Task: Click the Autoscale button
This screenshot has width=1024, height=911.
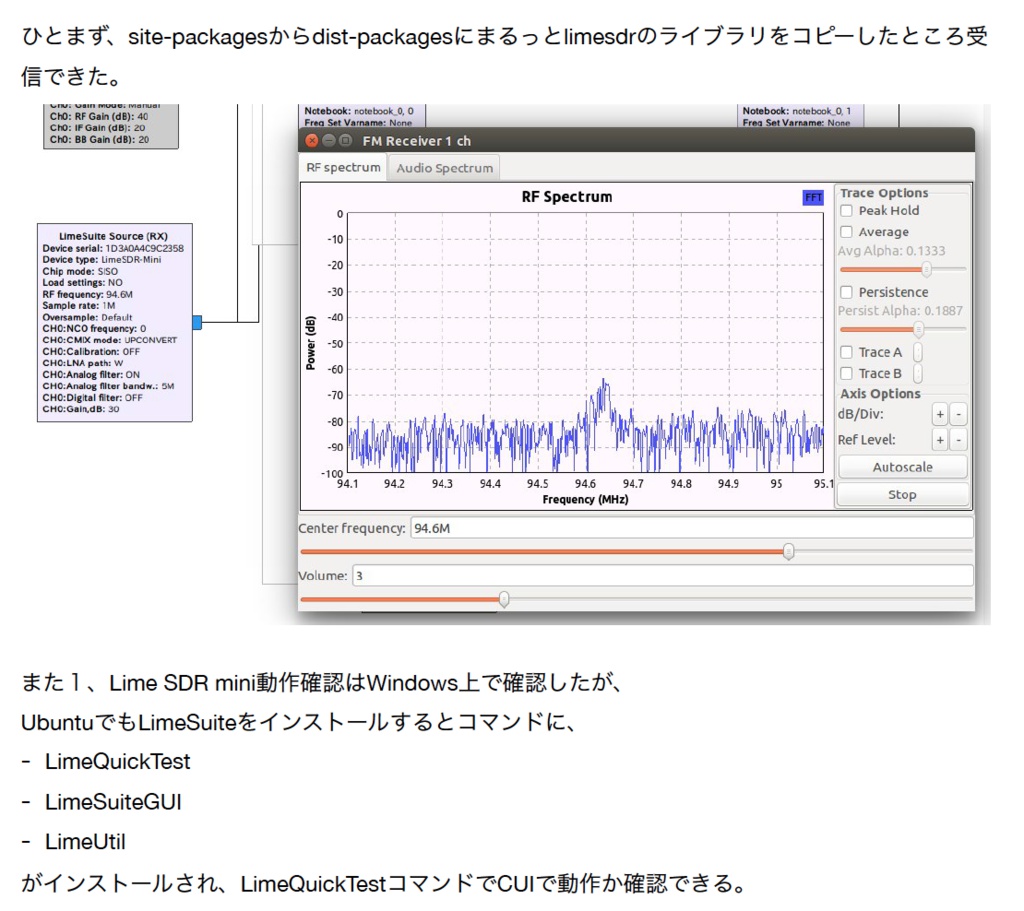Action: pos(901,466)
